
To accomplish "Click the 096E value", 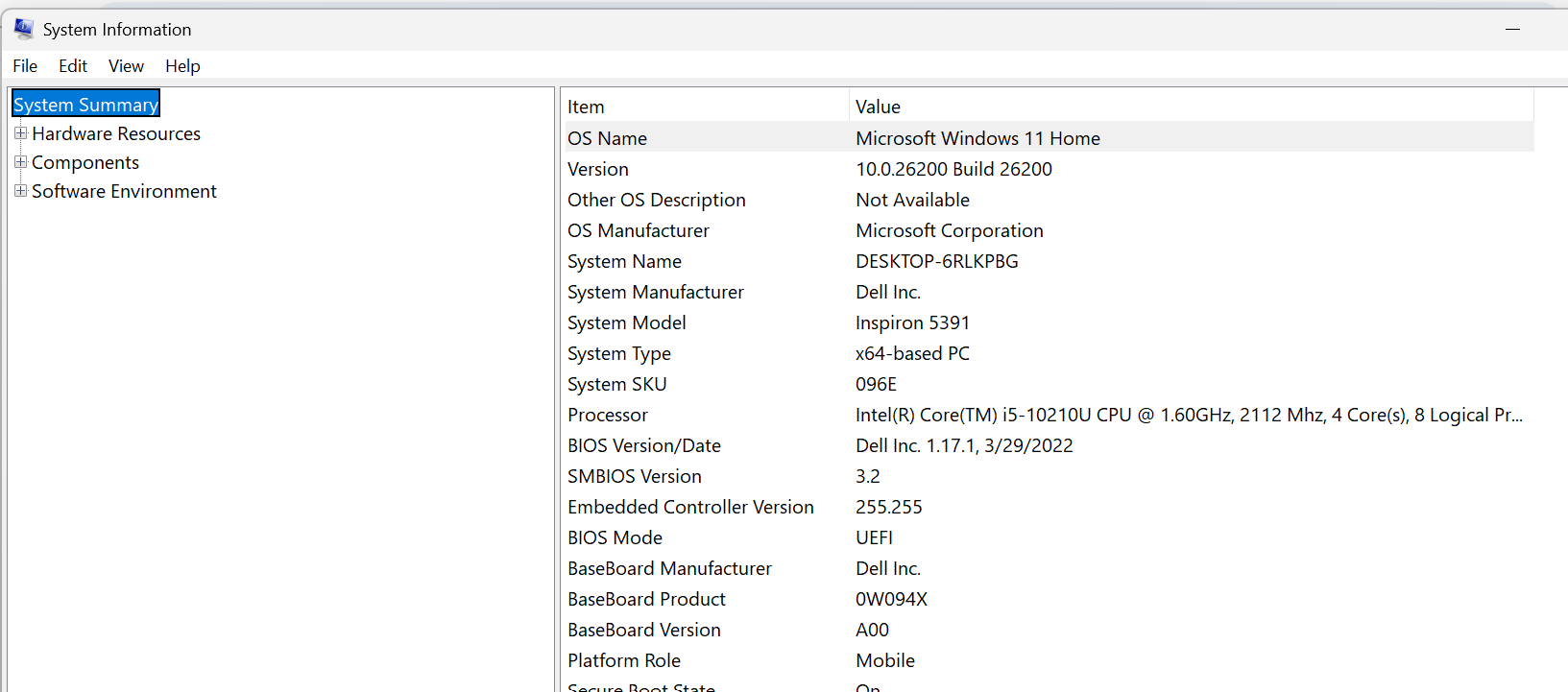I will point(876,384).
